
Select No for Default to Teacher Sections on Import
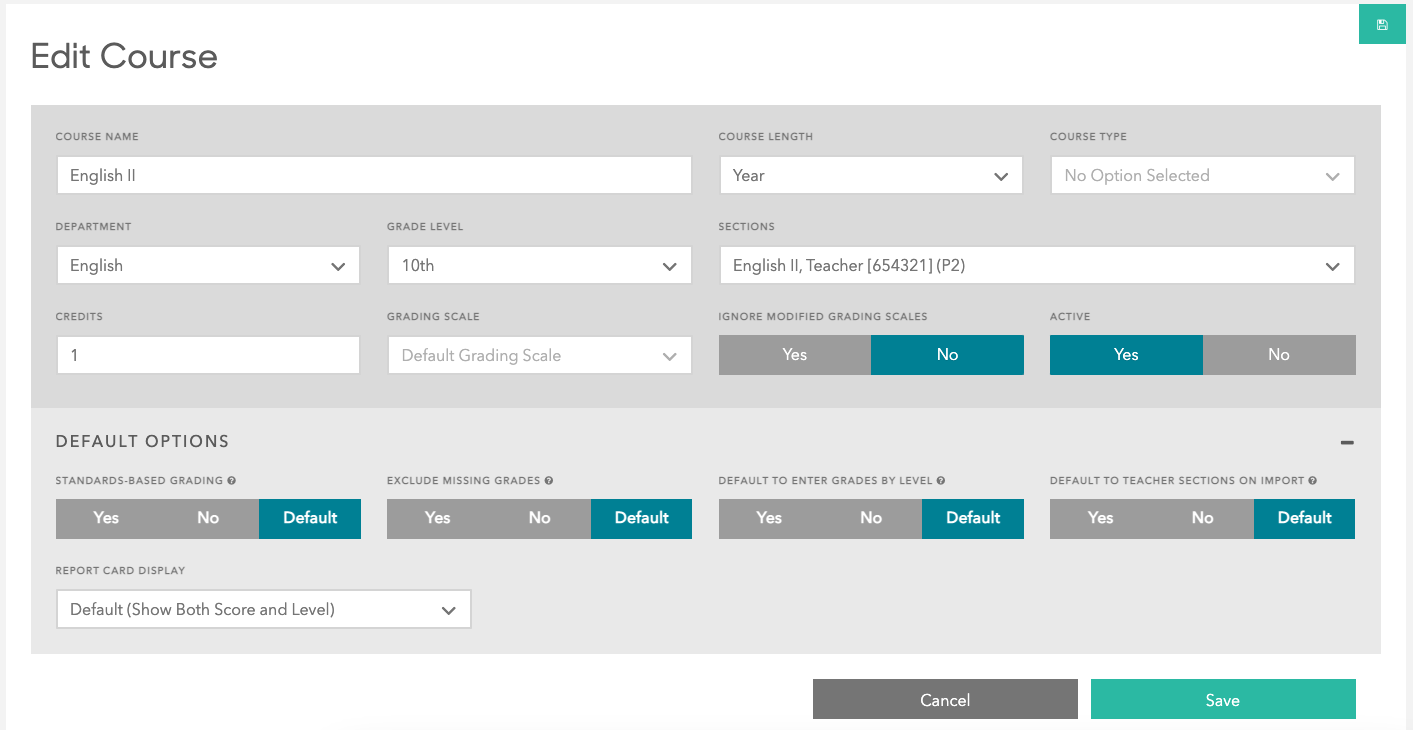click(1202, 518)
